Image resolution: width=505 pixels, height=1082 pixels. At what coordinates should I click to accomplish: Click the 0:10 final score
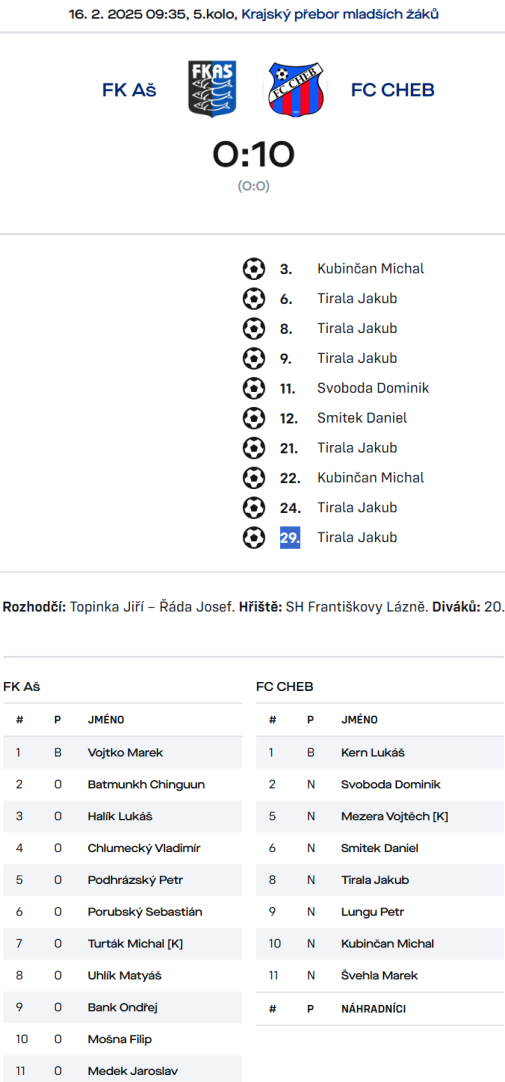coord(253,154)
